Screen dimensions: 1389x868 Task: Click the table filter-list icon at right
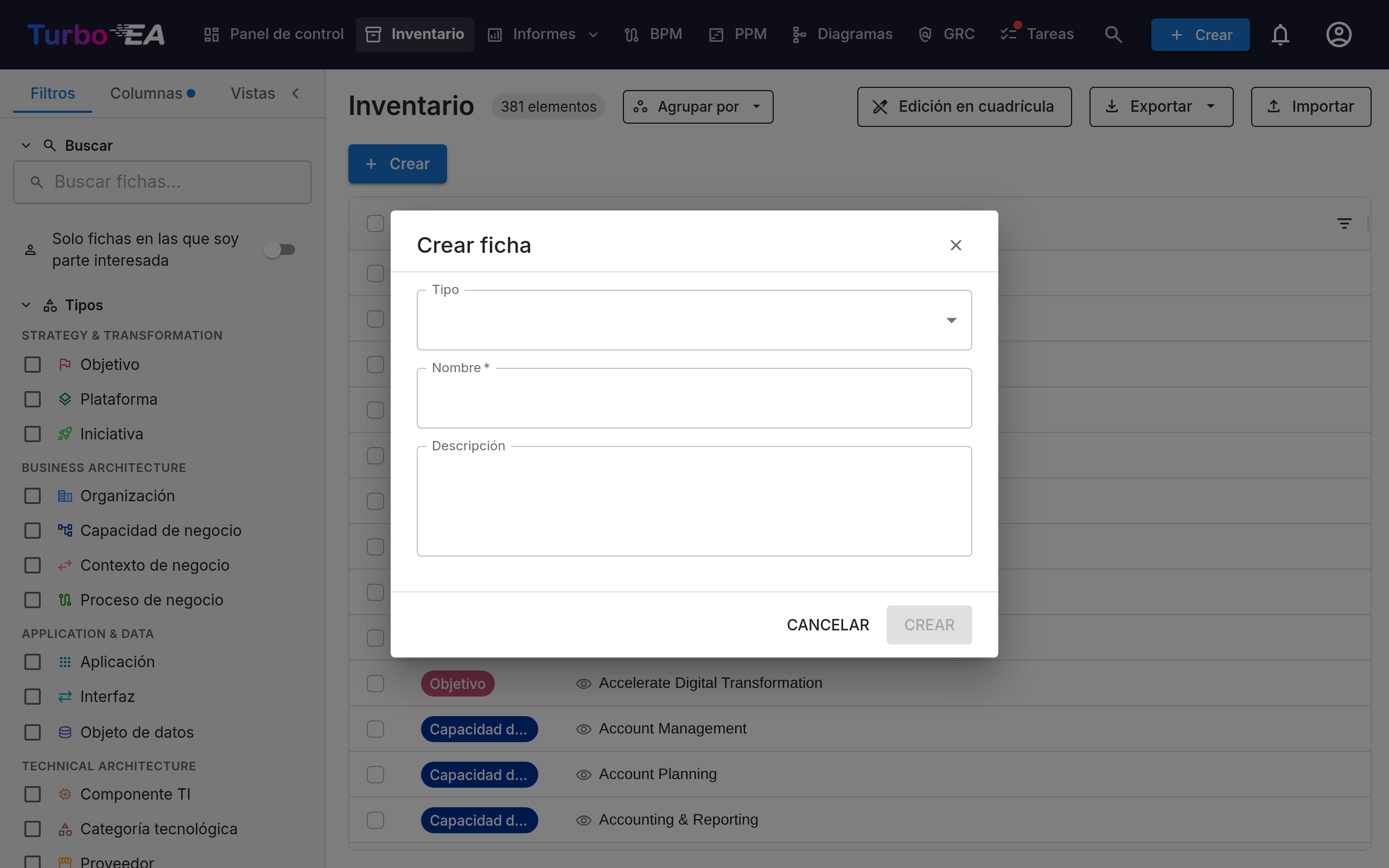tap(1343, 224)
